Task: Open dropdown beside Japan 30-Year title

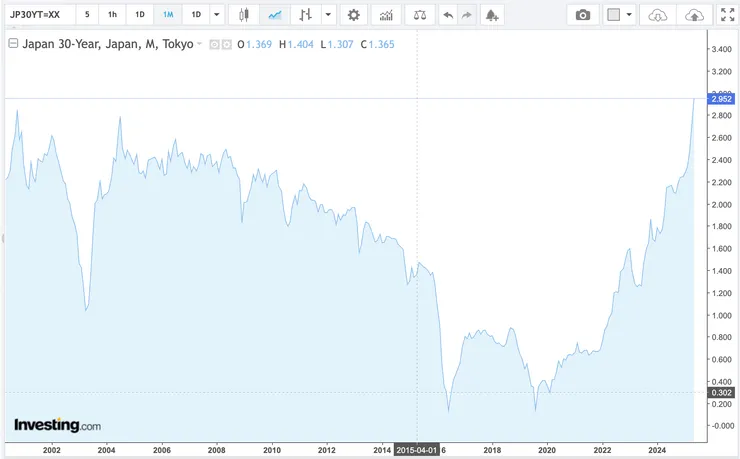Action: tap(200, 44)
